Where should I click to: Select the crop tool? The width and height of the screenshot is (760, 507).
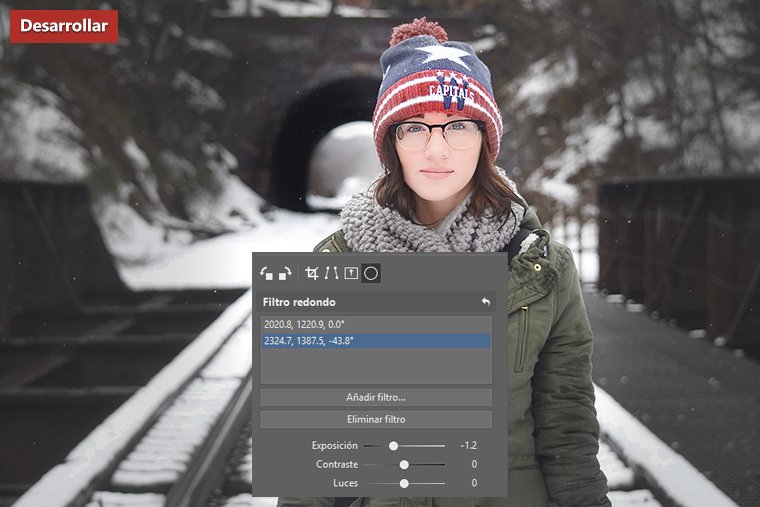pos(312,273)
